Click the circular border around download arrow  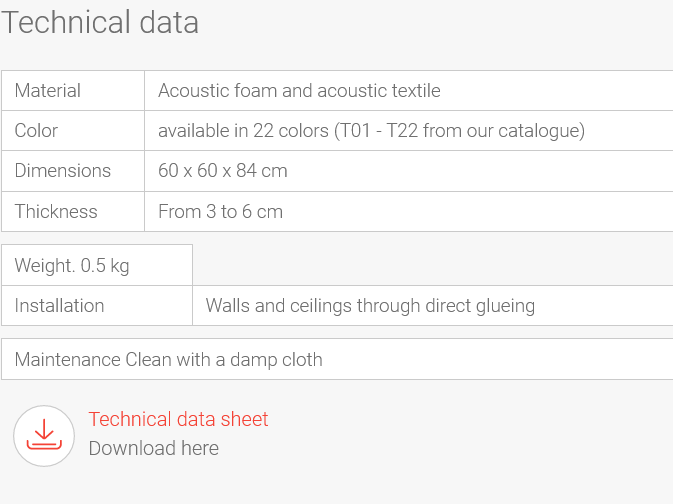[44, 436]
